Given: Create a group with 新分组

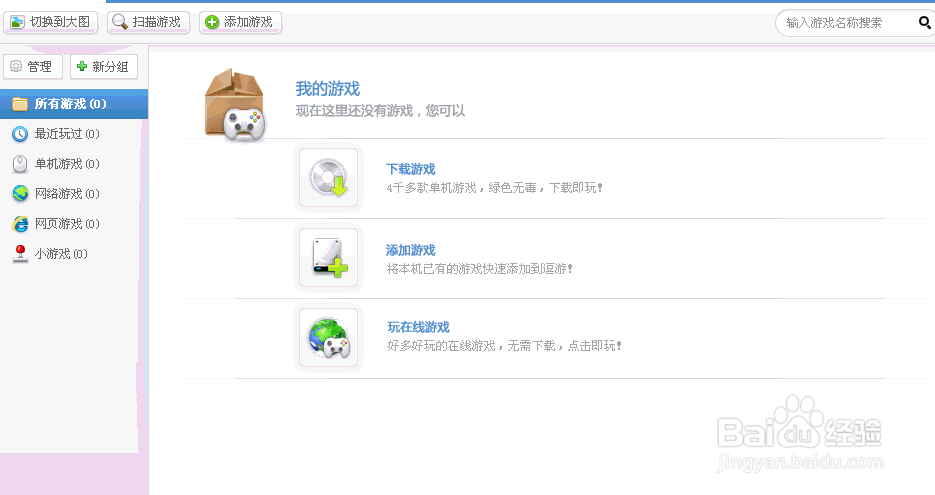Looking at the screenshot, I should (x=104, y=66).
